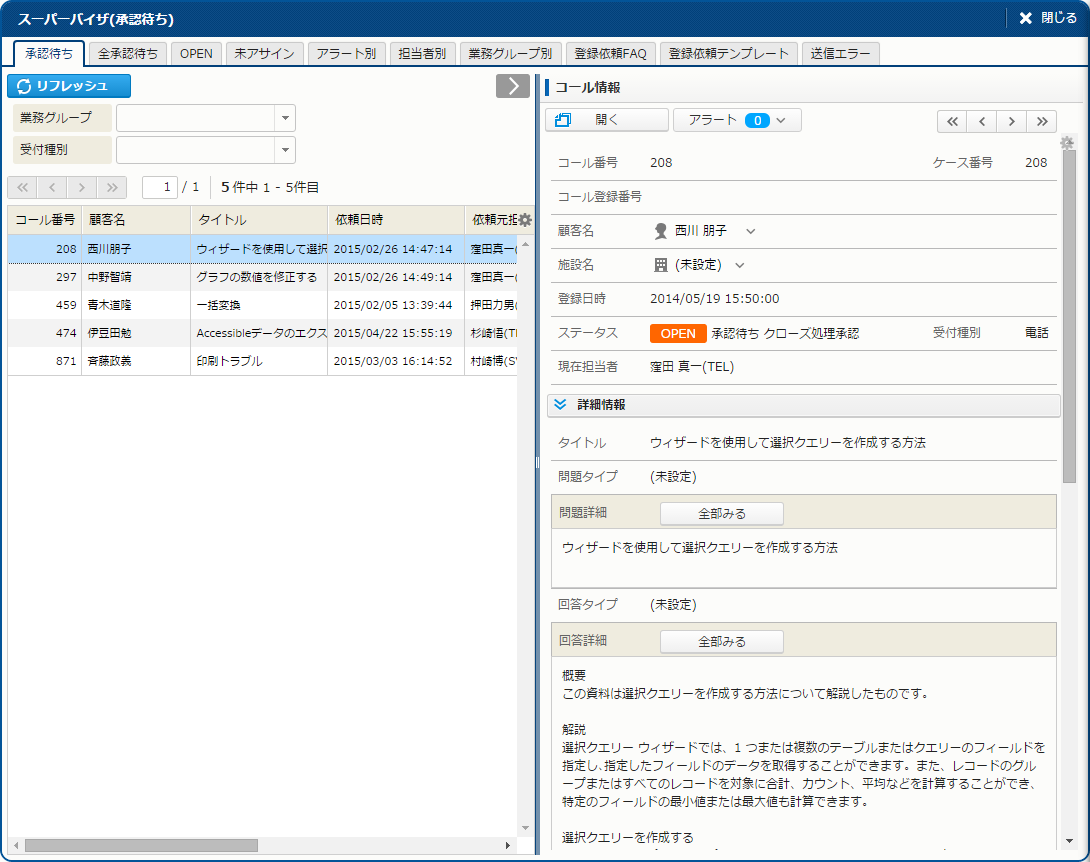Click the call info panel gear icon

pyautogui.click(x=1067, y=143)
